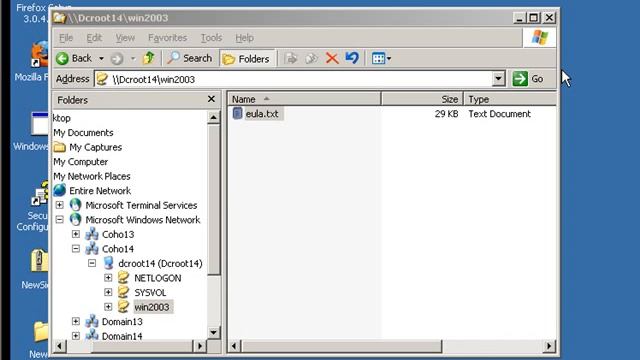Click the dcroot14 computer icon

pos(108,263)
